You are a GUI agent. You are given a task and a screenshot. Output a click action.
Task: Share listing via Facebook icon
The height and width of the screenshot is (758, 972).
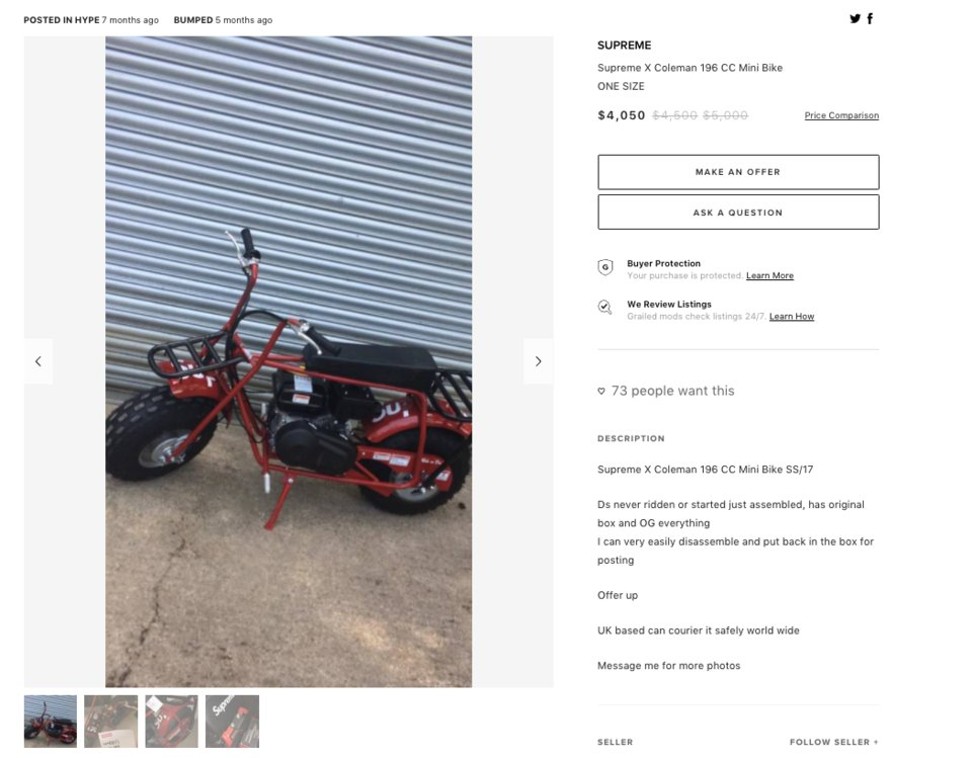tap(870, 19)
